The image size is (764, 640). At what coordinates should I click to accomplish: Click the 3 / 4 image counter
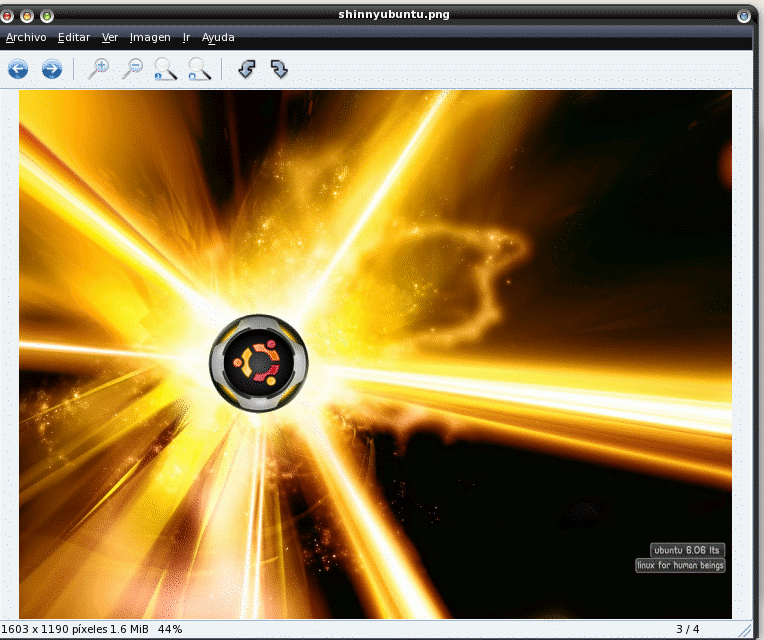pos(688,629)
